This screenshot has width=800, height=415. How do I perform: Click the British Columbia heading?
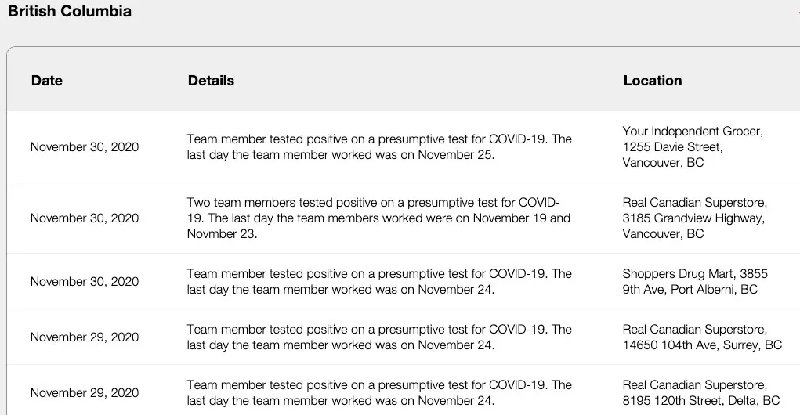point(70,11)
